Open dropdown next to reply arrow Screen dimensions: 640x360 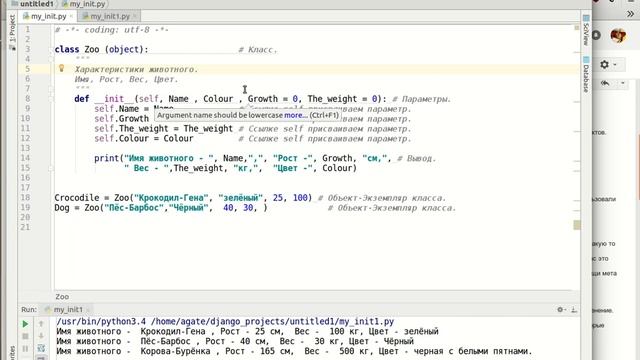click(x=622, y=83)
